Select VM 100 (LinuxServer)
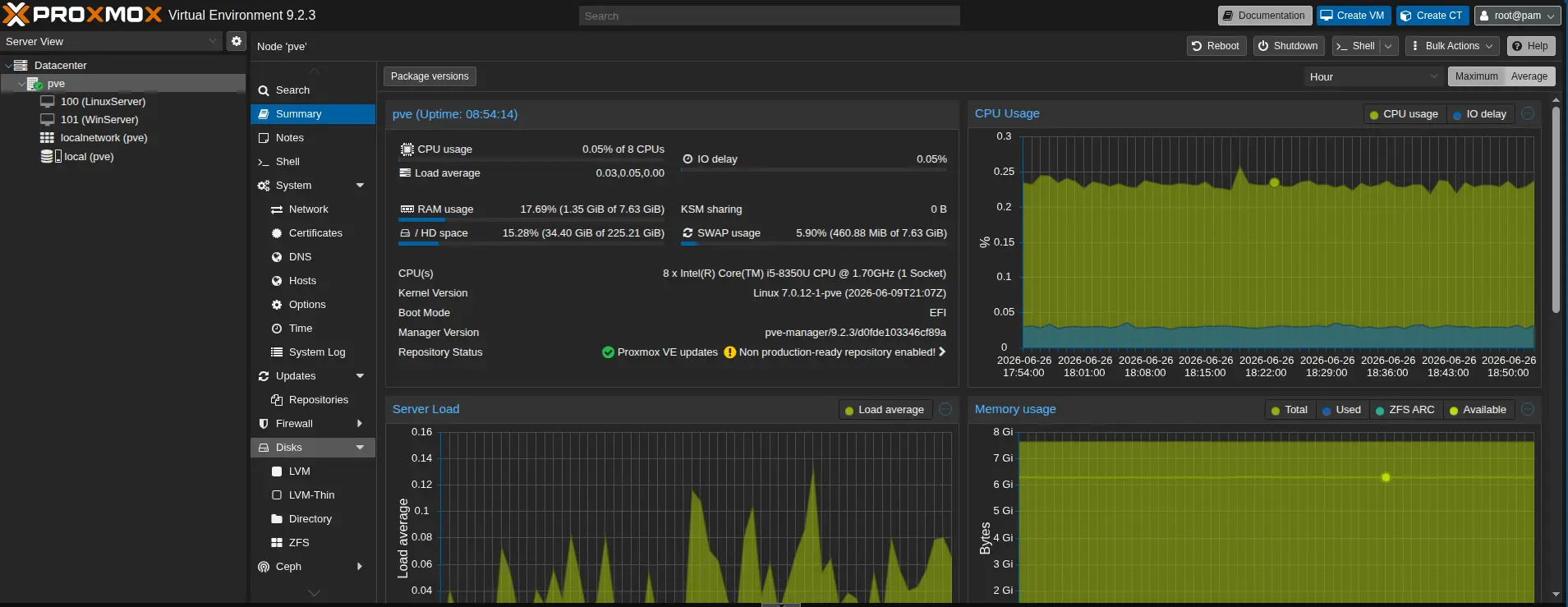The width and height of the screenshot is (1568, 607). coord(103,102)
